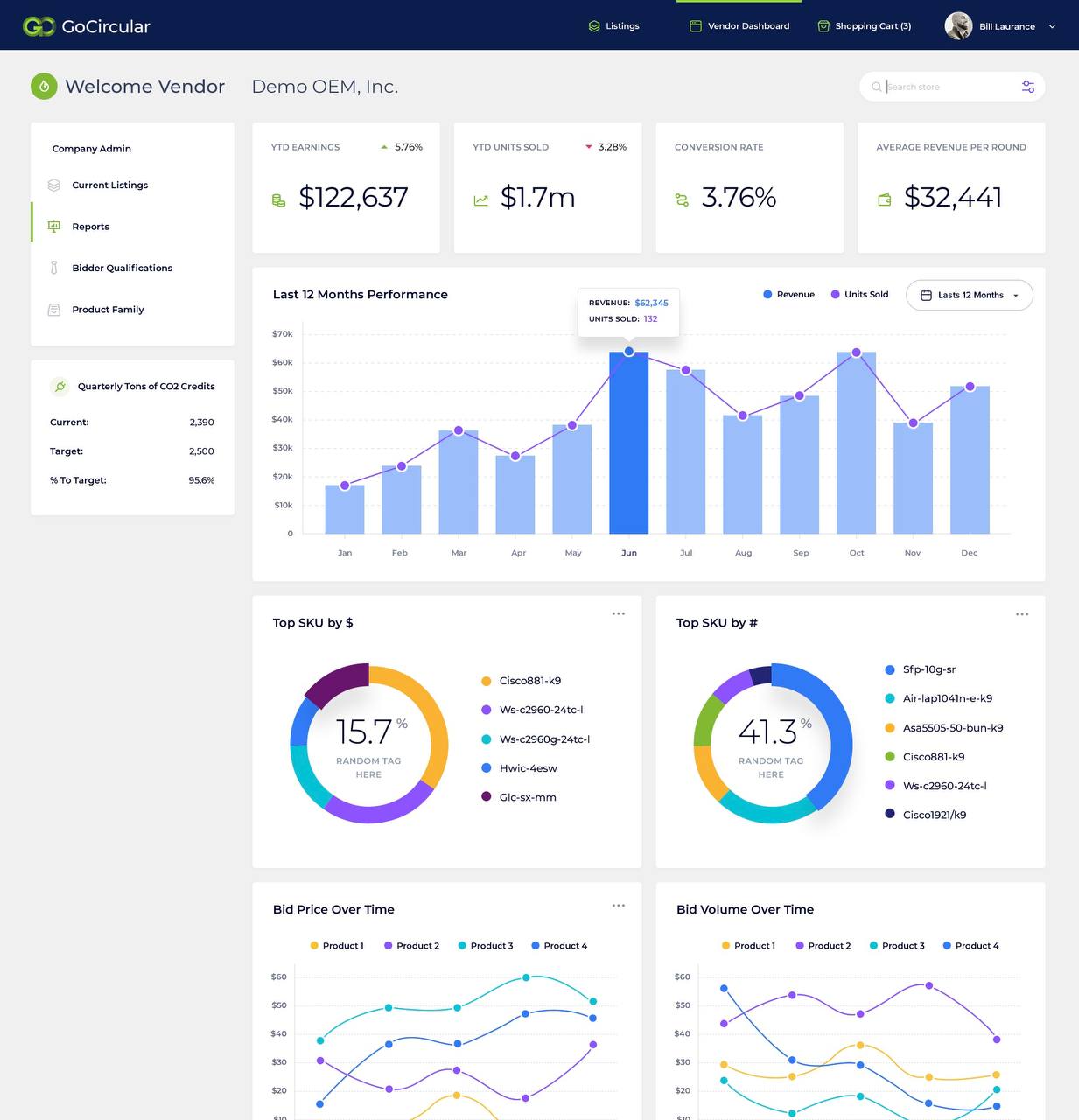The image size is (1079, 1120).
Task: Toggle Product 2 in Bid Volume legend
Action: 823,946
